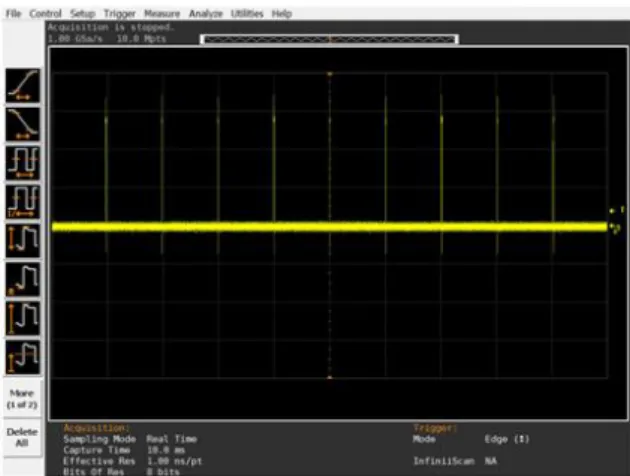Open the Analyze menu
Image resolution: width=630 pixels, height=476 pixels.
coord(206,14)
